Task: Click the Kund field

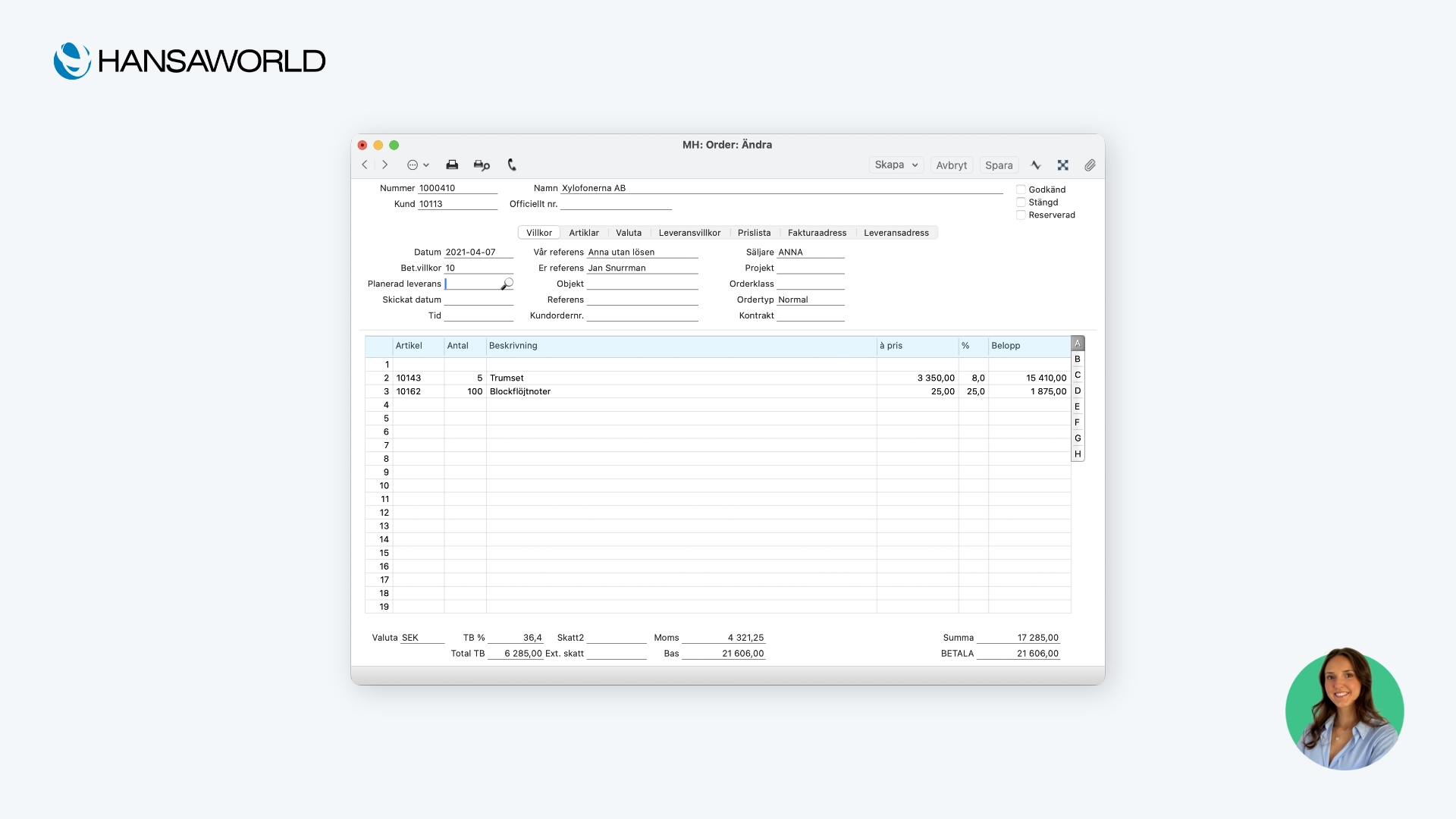Action: click(457, 204)
